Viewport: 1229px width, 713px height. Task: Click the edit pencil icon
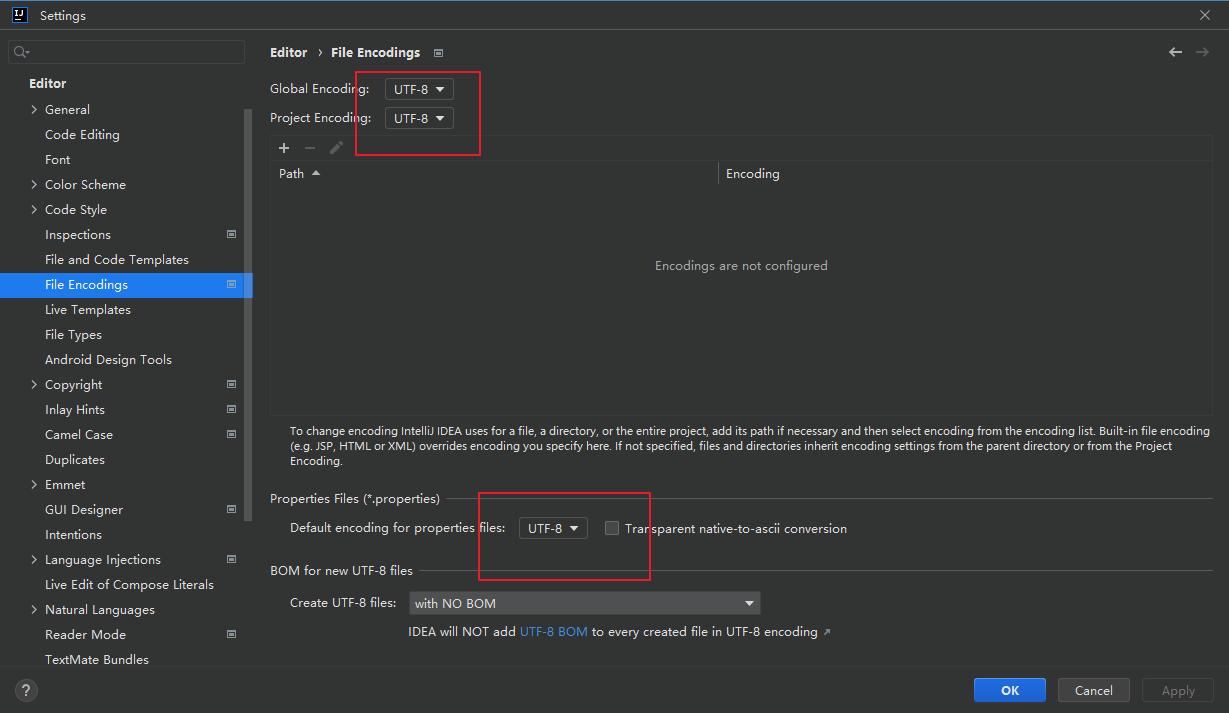click(336, 148)
